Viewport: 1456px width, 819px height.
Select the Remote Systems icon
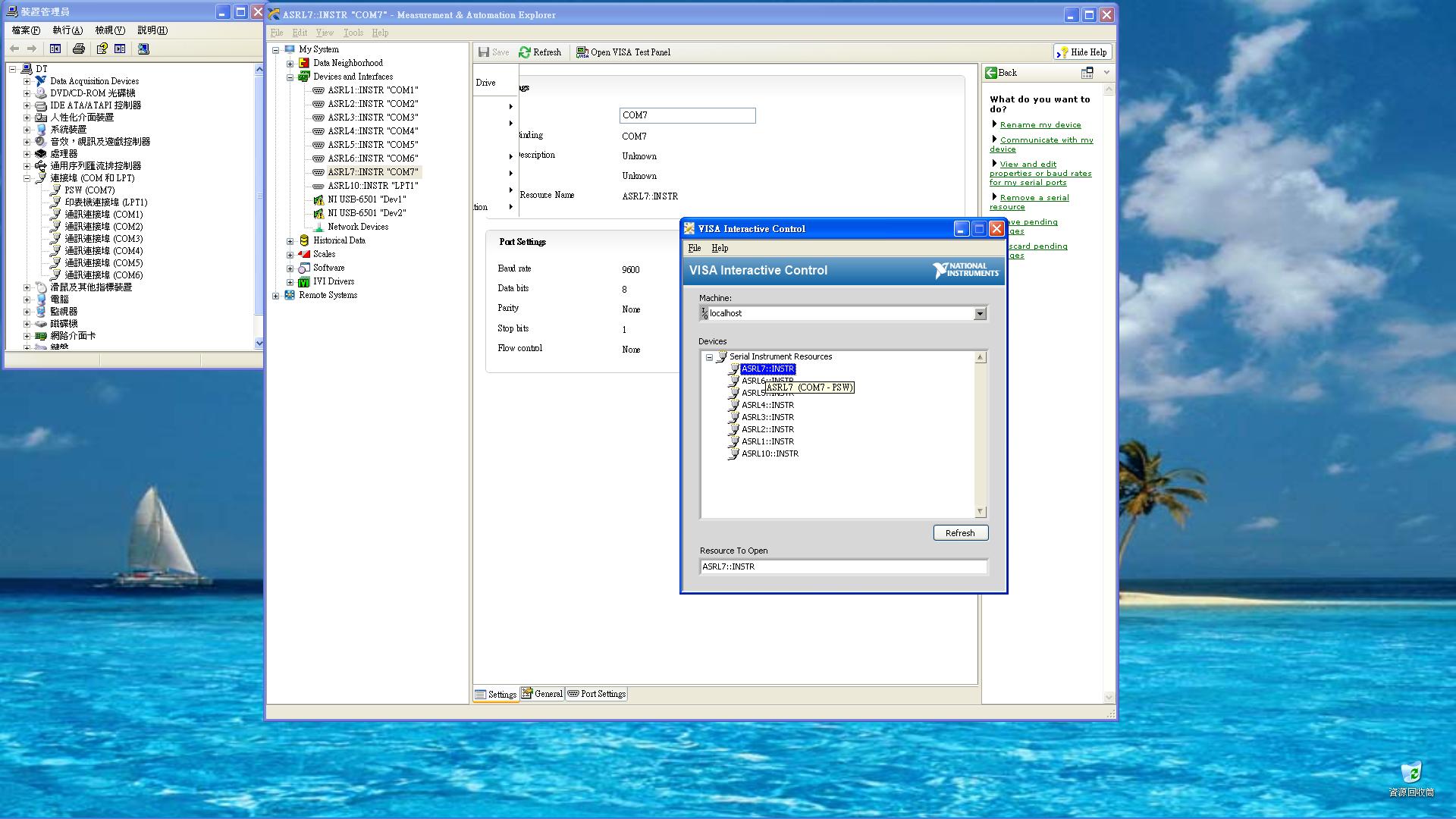290,295
